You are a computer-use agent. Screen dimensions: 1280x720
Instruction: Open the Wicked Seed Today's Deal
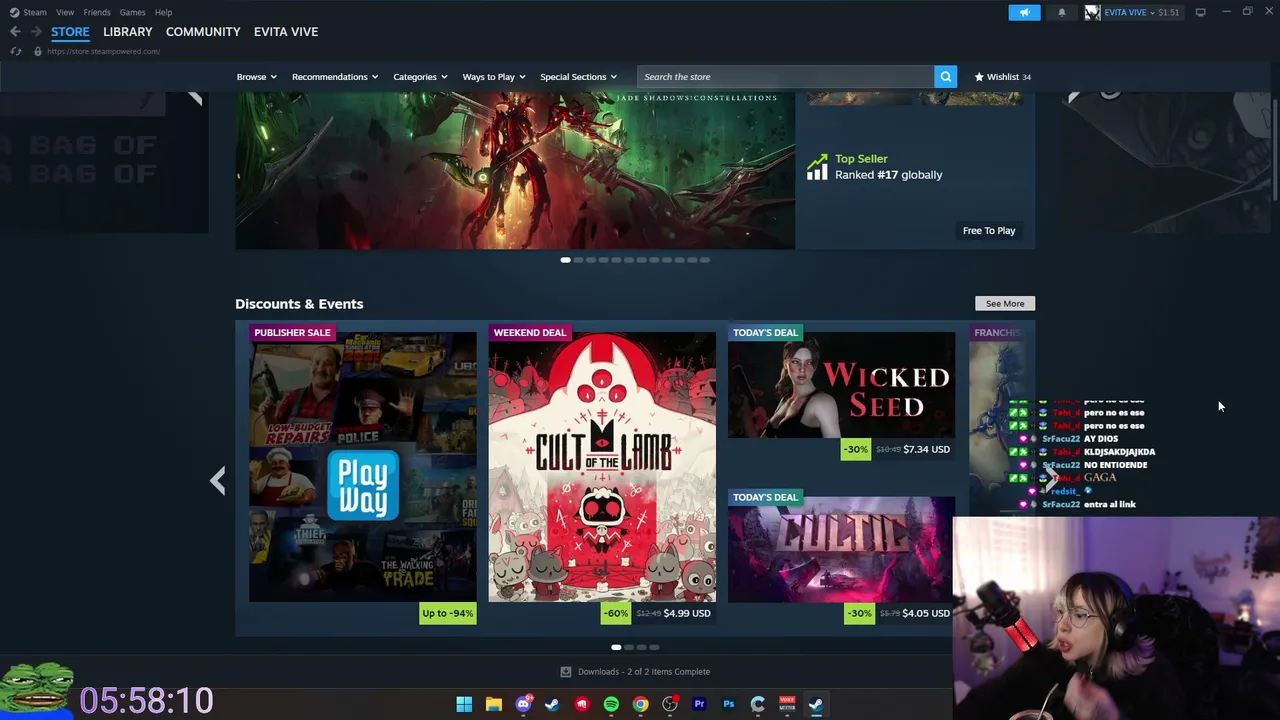point(841,385)
